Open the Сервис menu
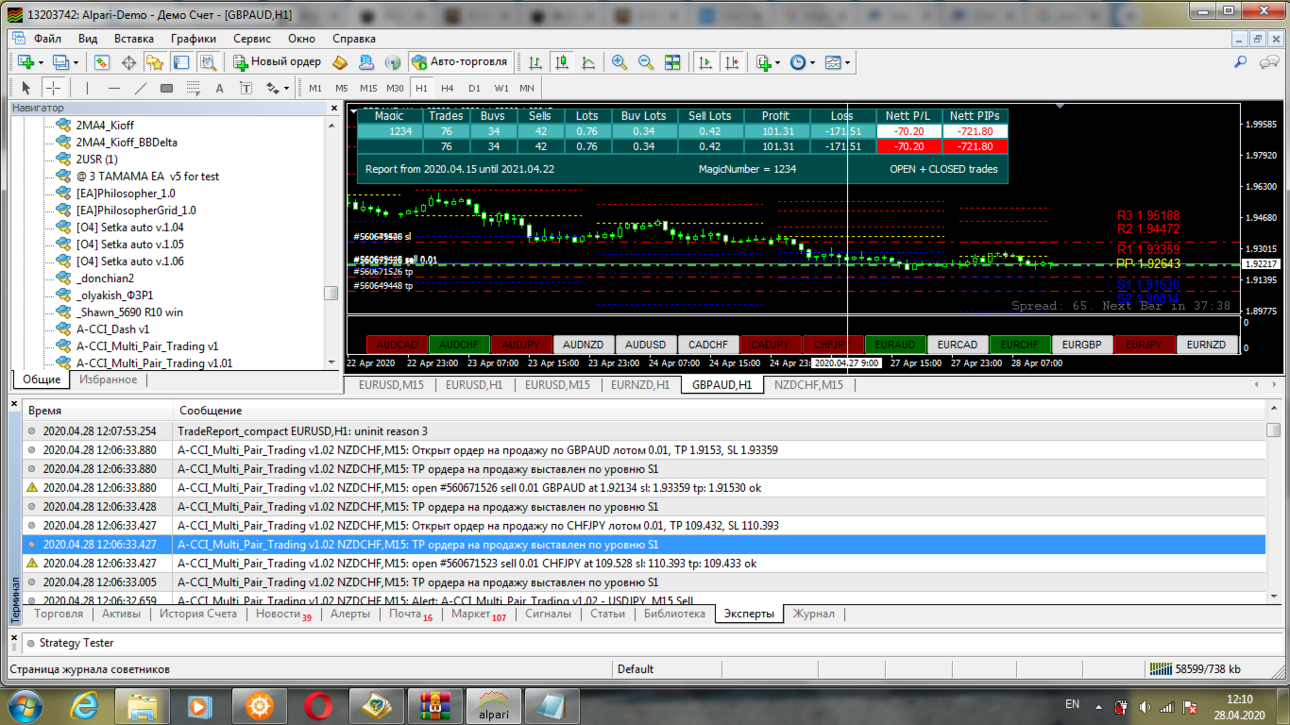1290x725 pixels. 252,38
